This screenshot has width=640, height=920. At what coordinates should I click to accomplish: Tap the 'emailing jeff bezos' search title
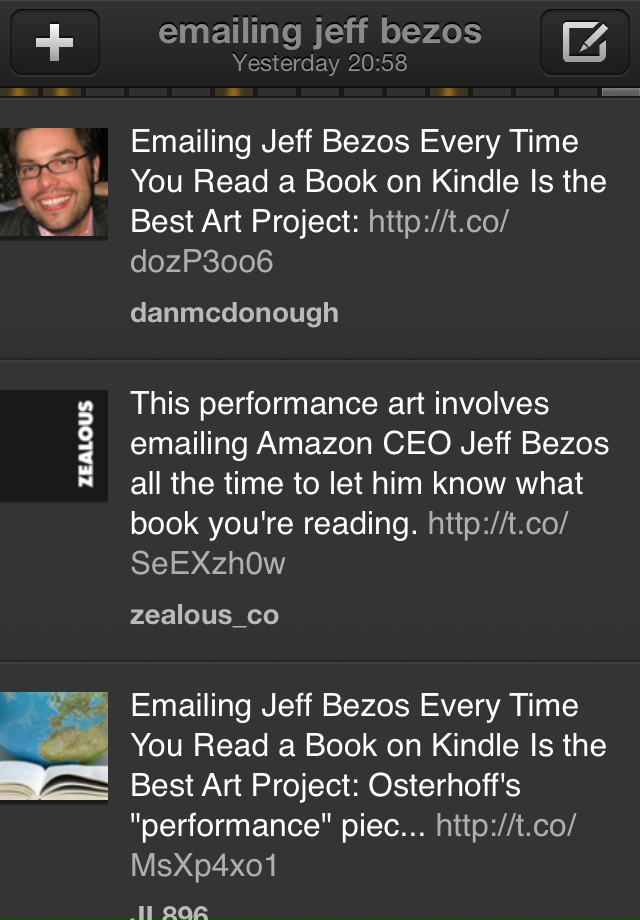coord(319,32)
